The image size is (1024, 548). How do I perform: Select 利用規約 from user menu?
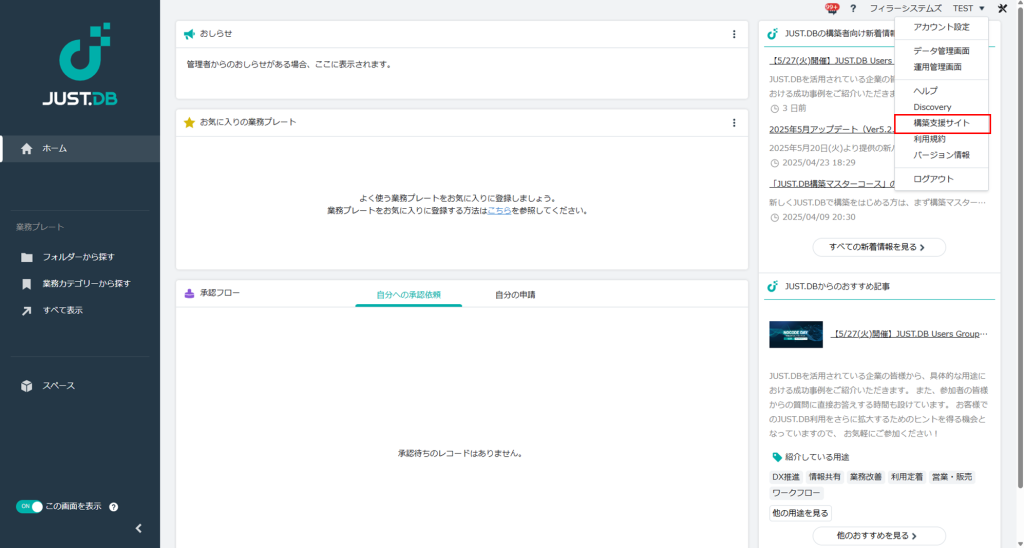pyautogui.click(x=941, y=139)
